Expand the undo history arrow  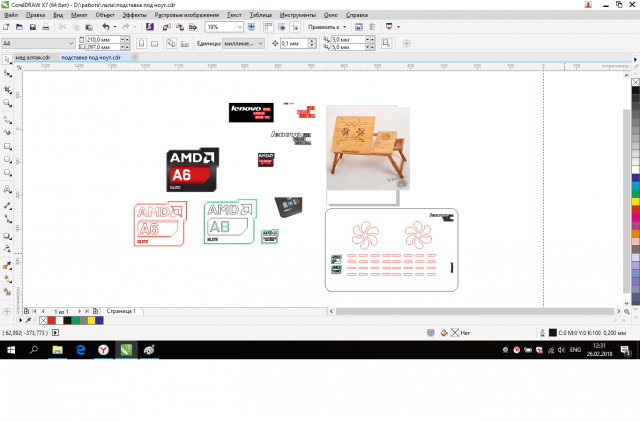point(115,27)
